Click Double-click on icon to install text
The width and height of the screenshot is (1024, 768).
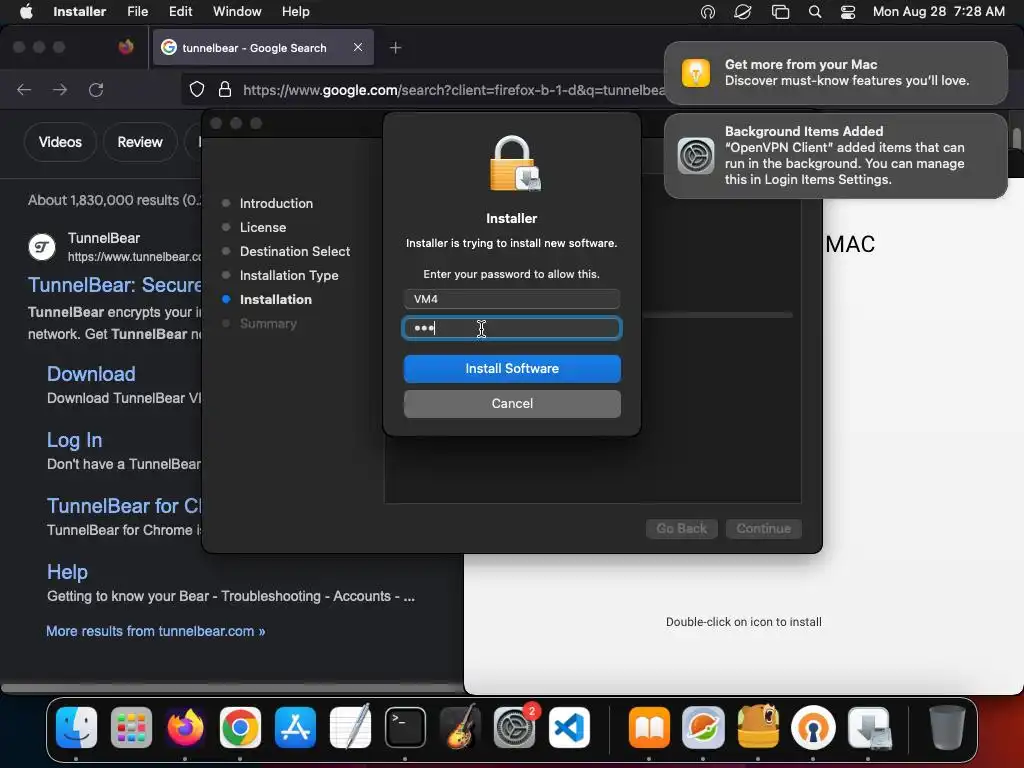point(744,622)
